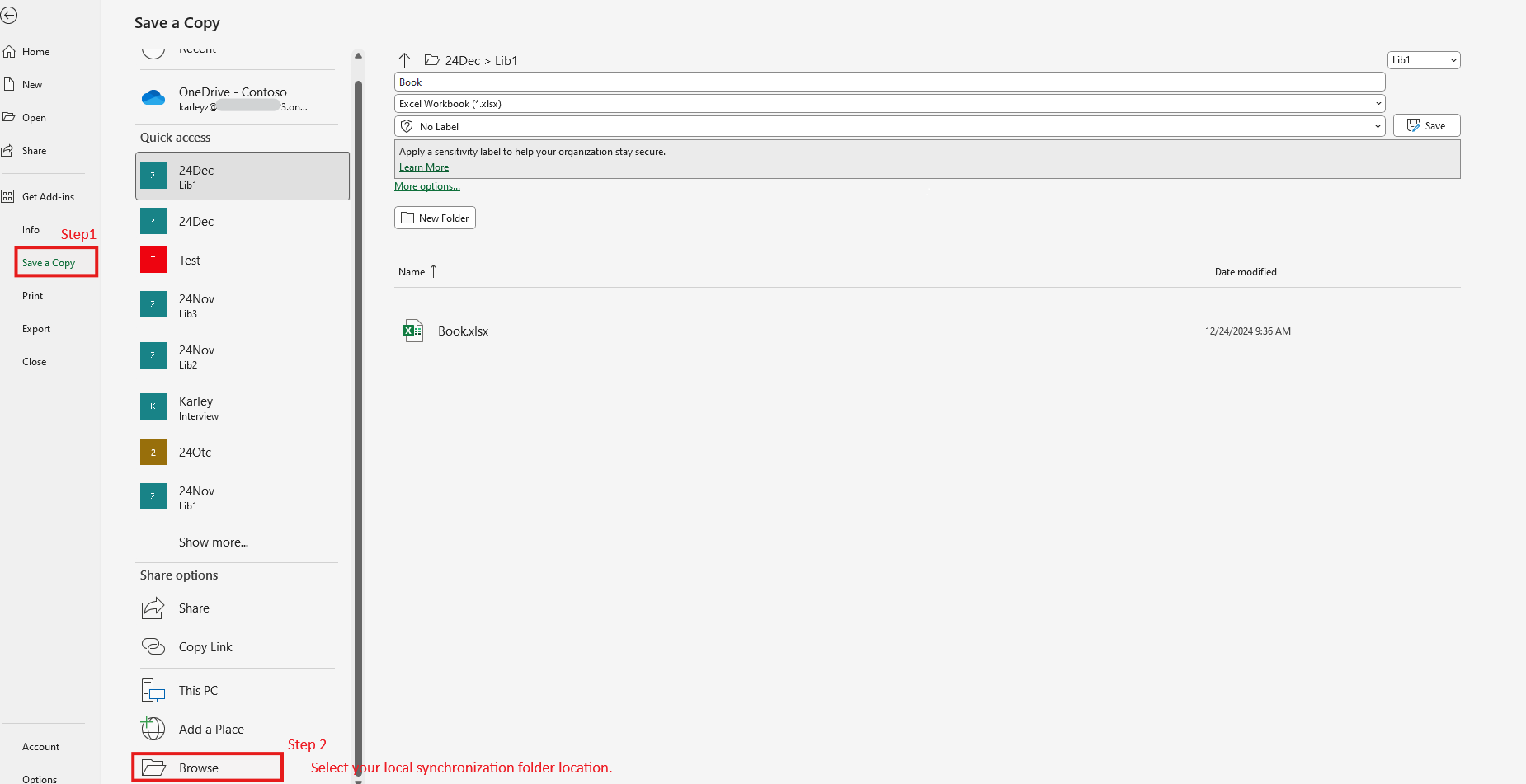This screenshot has width=1526, height=784.
Task: Click the Share icon in left sidebar
Action: [x=8, y=150]
